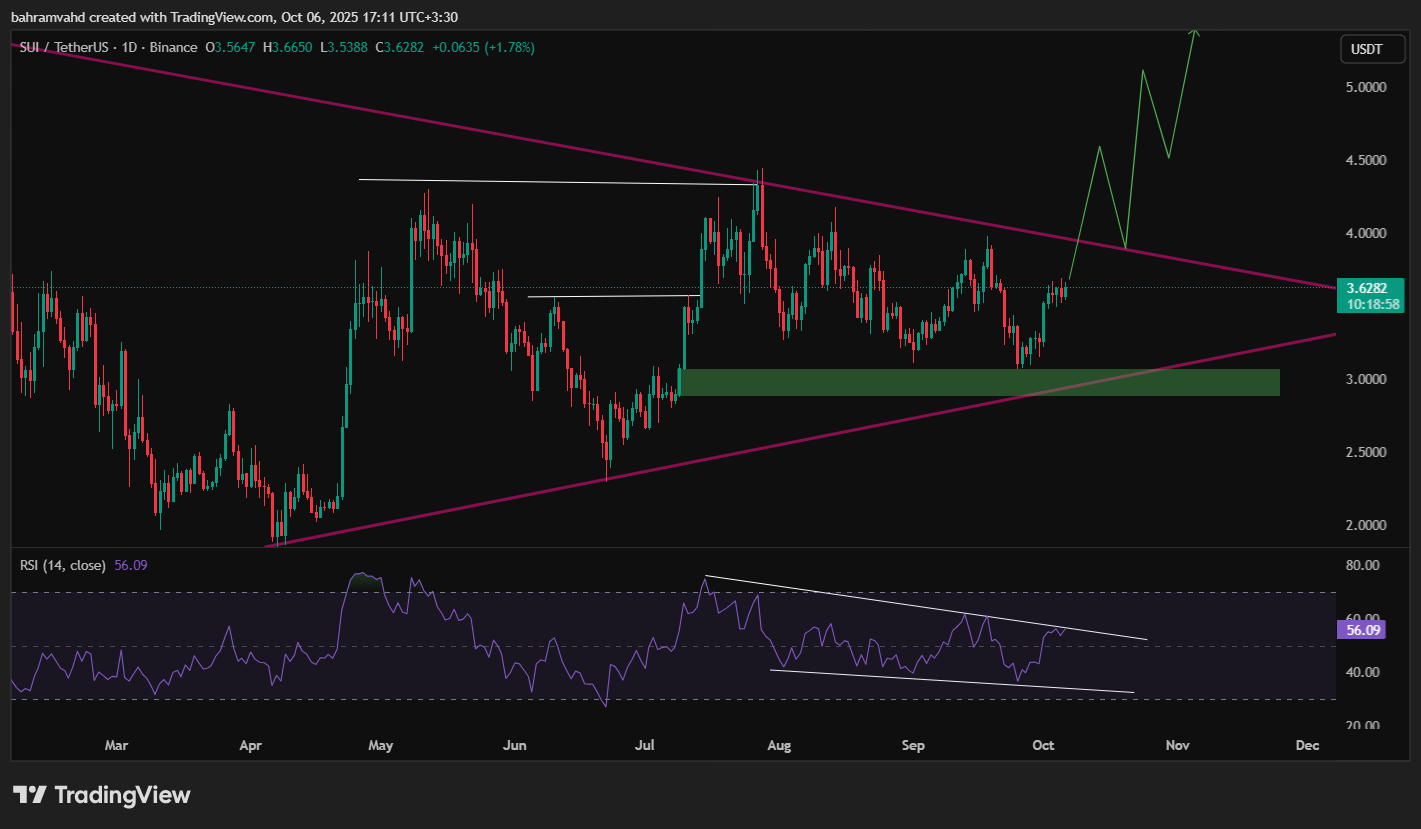Open the USDT currency selector

click(1366, 49)
